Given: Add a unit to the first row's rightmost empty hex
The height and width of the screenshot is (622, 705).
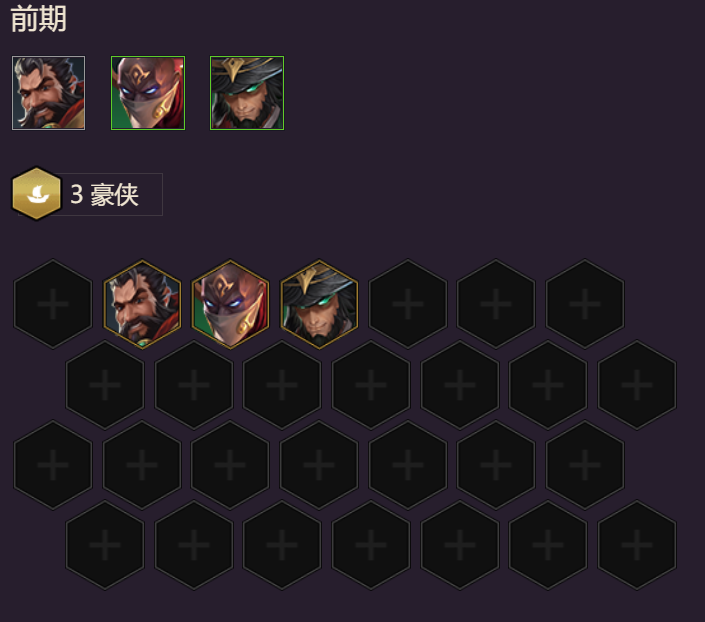Looking at the screenshot, I should point(585,304).
